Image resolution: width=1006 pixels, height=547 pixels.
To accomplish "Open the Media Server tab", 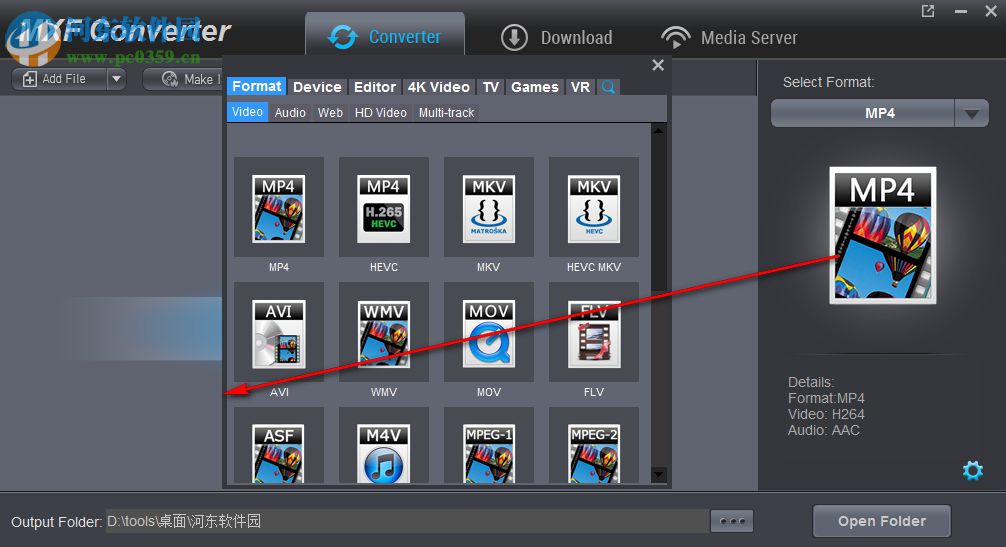I will pyautogui.click(x=729, y=37).
